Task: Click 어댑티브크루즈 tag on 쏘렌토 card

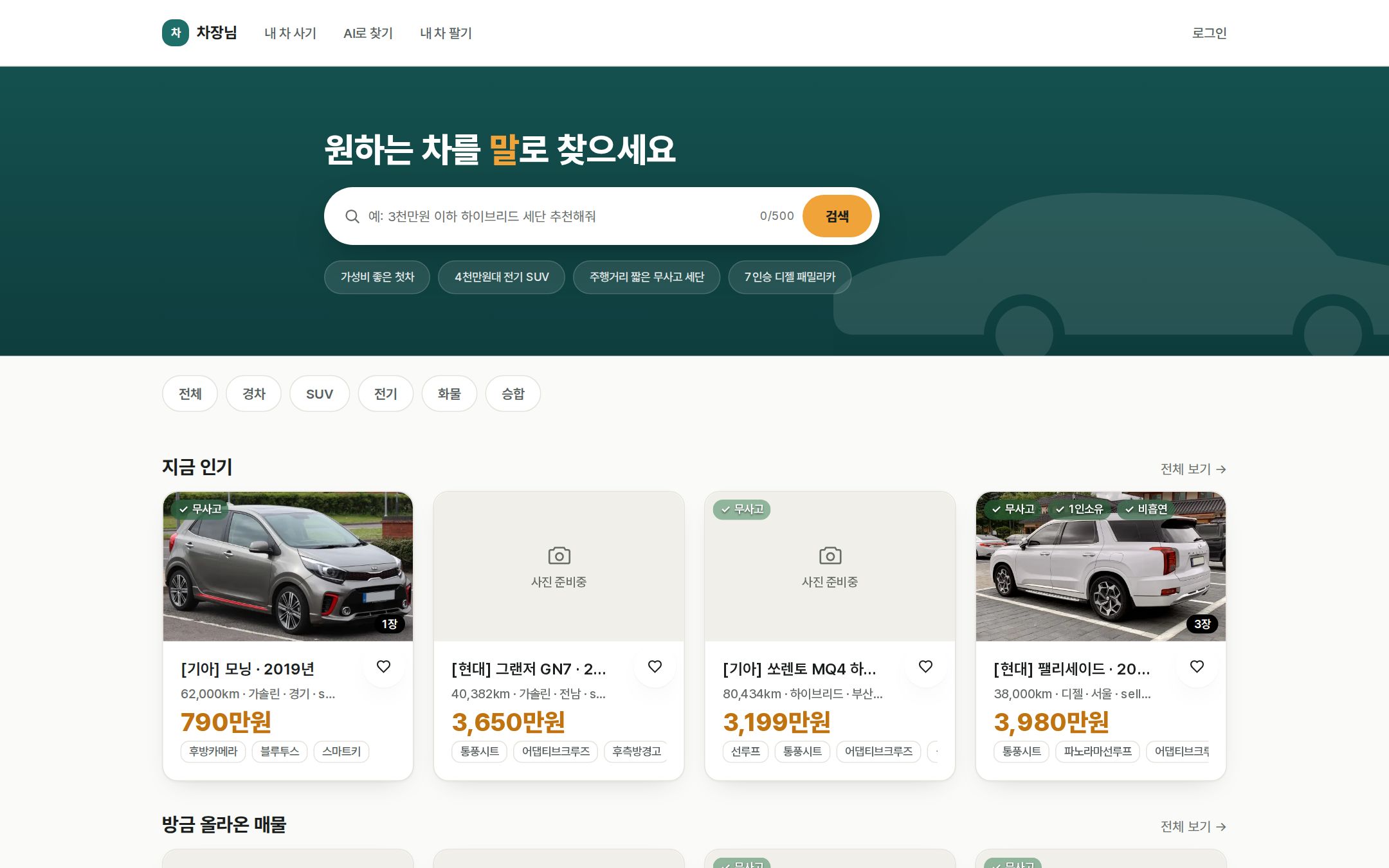Action: click(878, 752)
